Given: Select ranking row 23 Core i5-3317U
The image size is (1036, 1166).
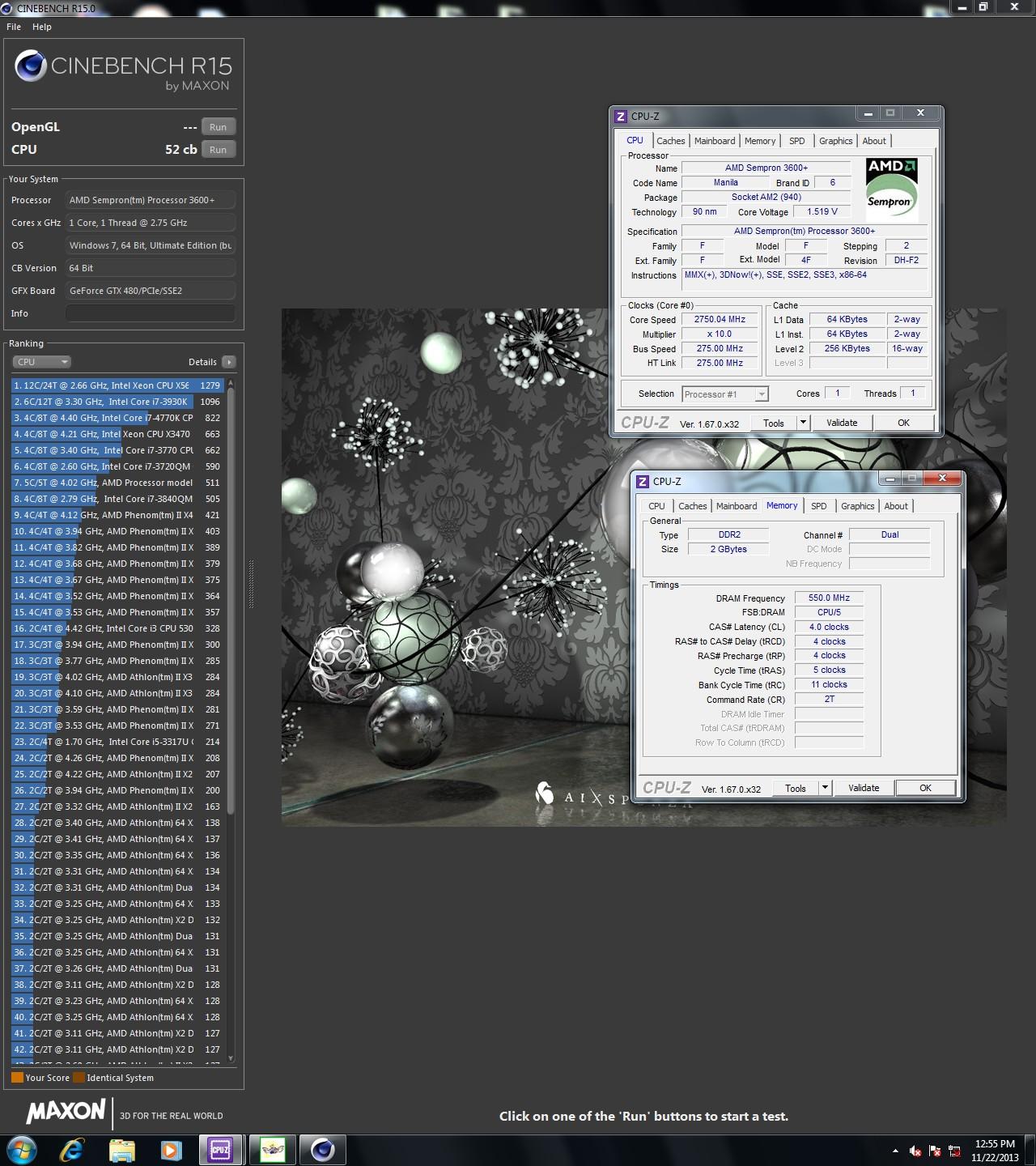Looking at the screenshot, I should [x=117, y=742].
